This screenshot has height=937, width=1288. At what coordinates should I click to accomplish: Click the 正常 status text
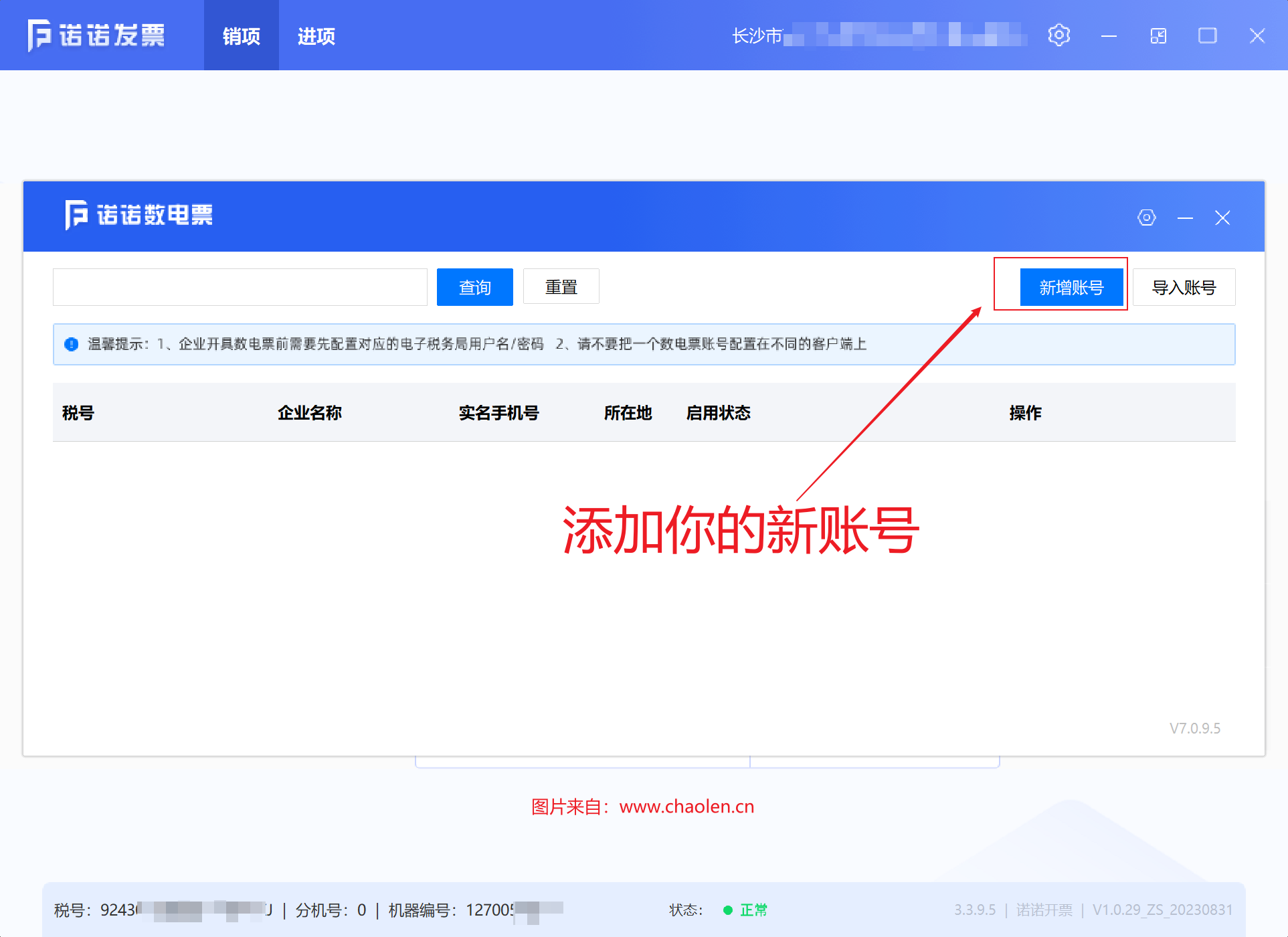point(754,910)
